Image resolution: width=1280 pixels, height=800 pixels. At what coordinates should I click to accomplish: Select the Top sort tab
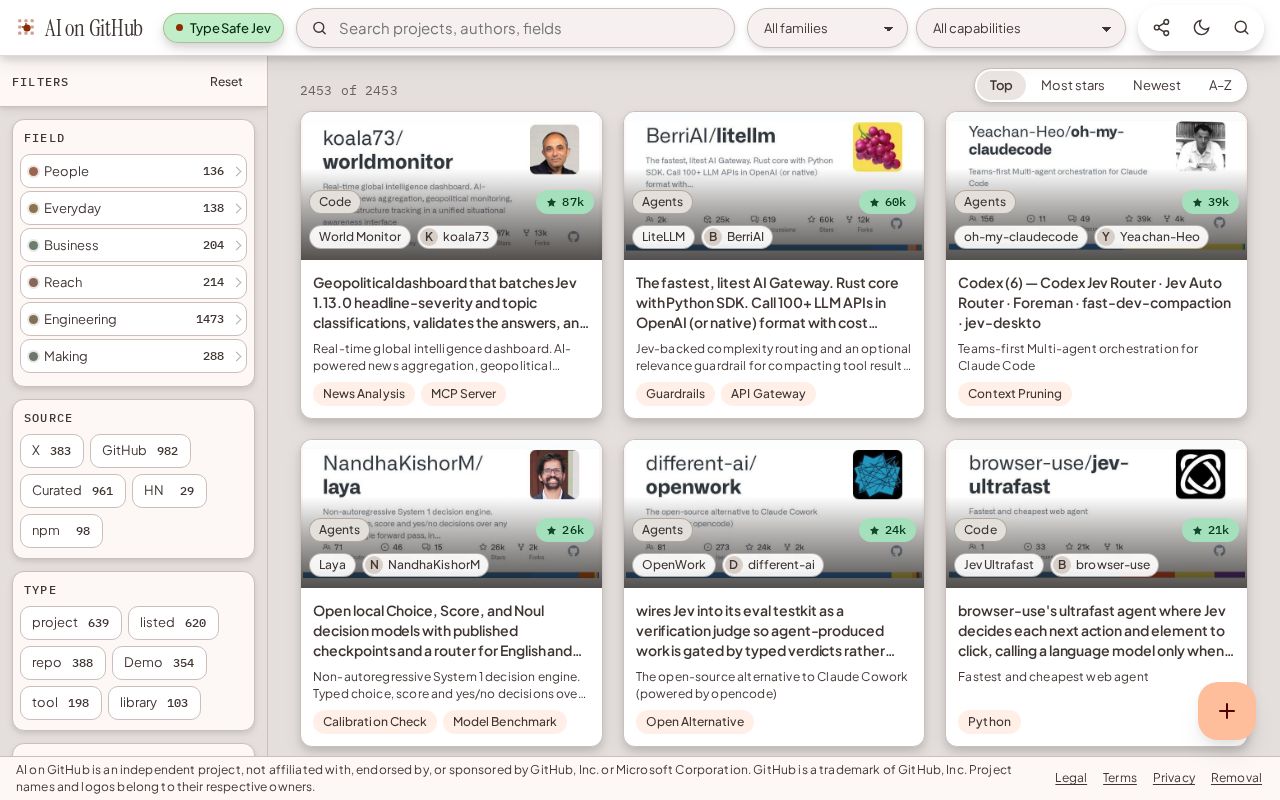coord(1001,85)
